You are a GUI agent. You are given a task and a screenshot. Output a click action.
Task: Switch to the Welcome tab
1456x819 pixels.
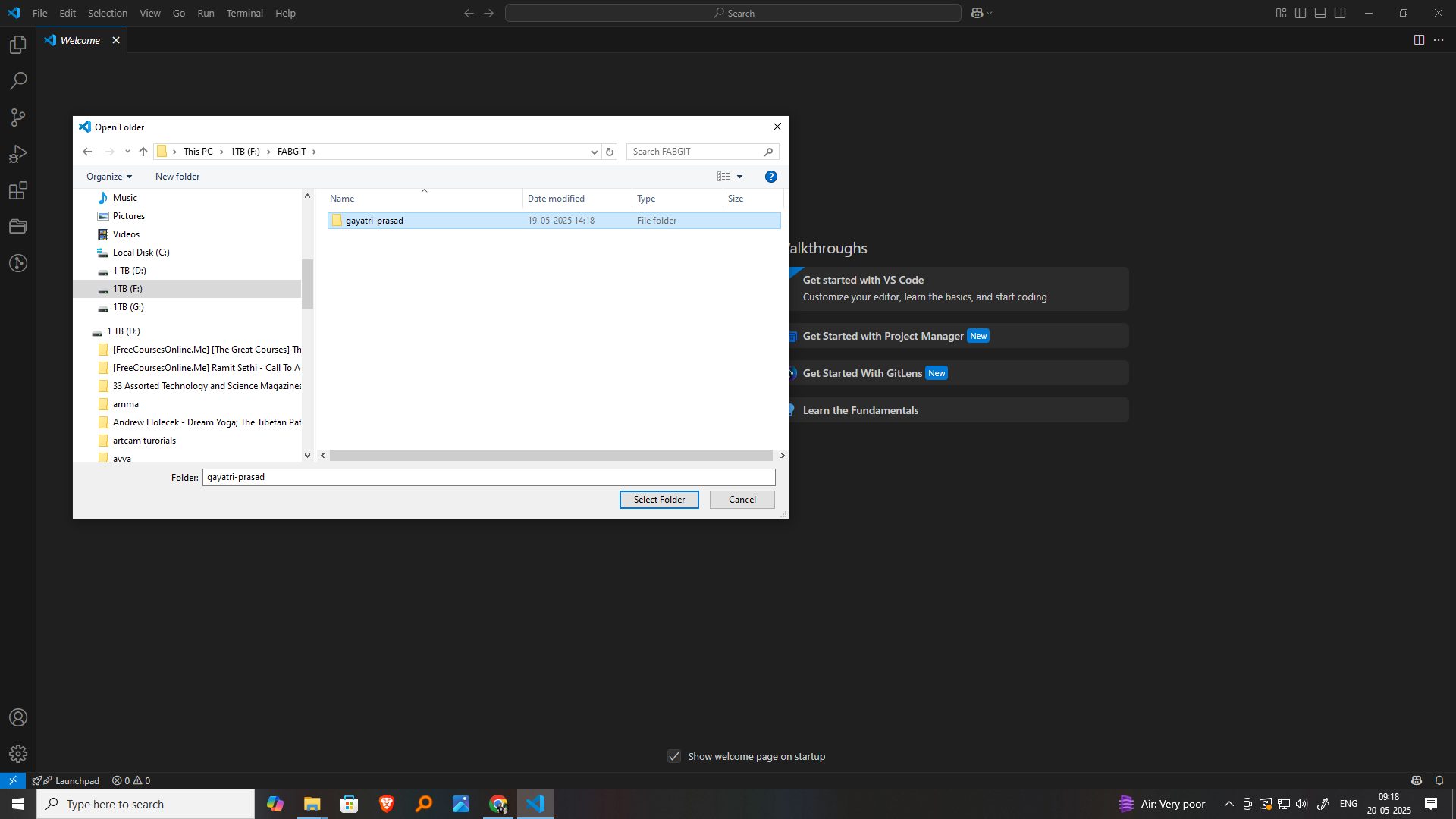80,40
